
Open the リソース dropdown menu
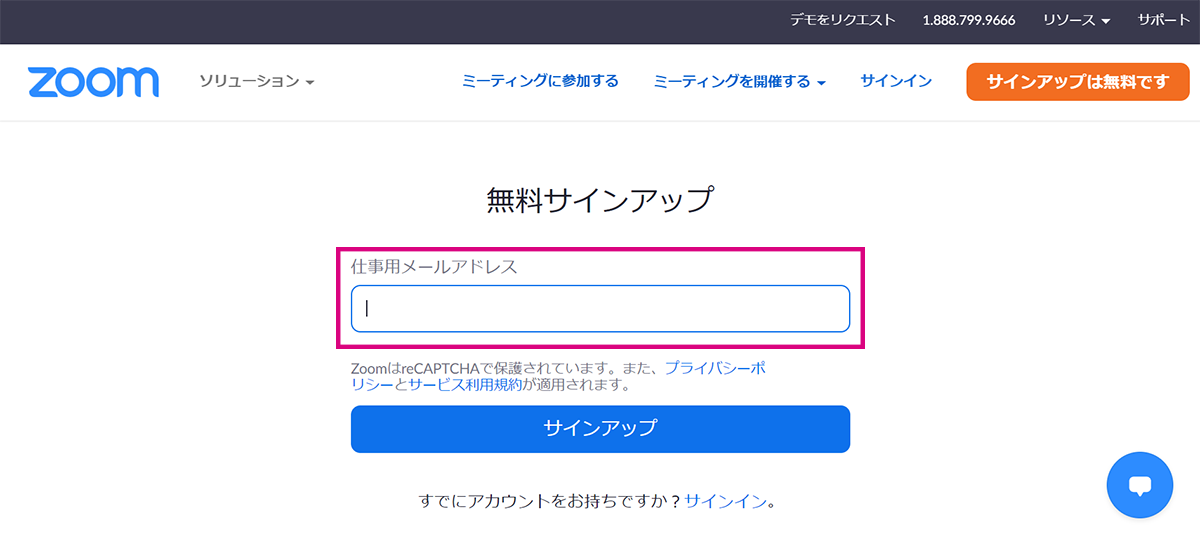[1076, 20]
